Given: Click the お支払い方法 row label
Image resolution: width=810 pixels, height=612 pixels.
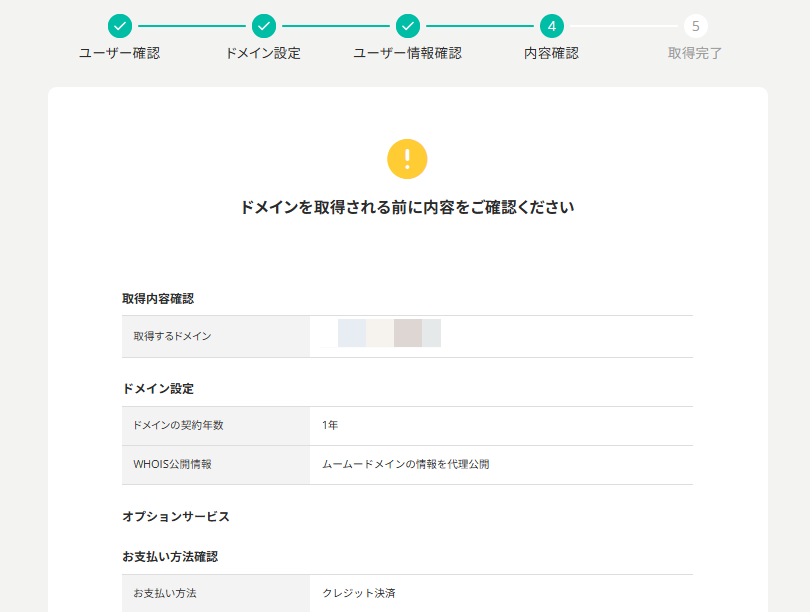Looking at the screenshot, I should click(x=164, y=593).
